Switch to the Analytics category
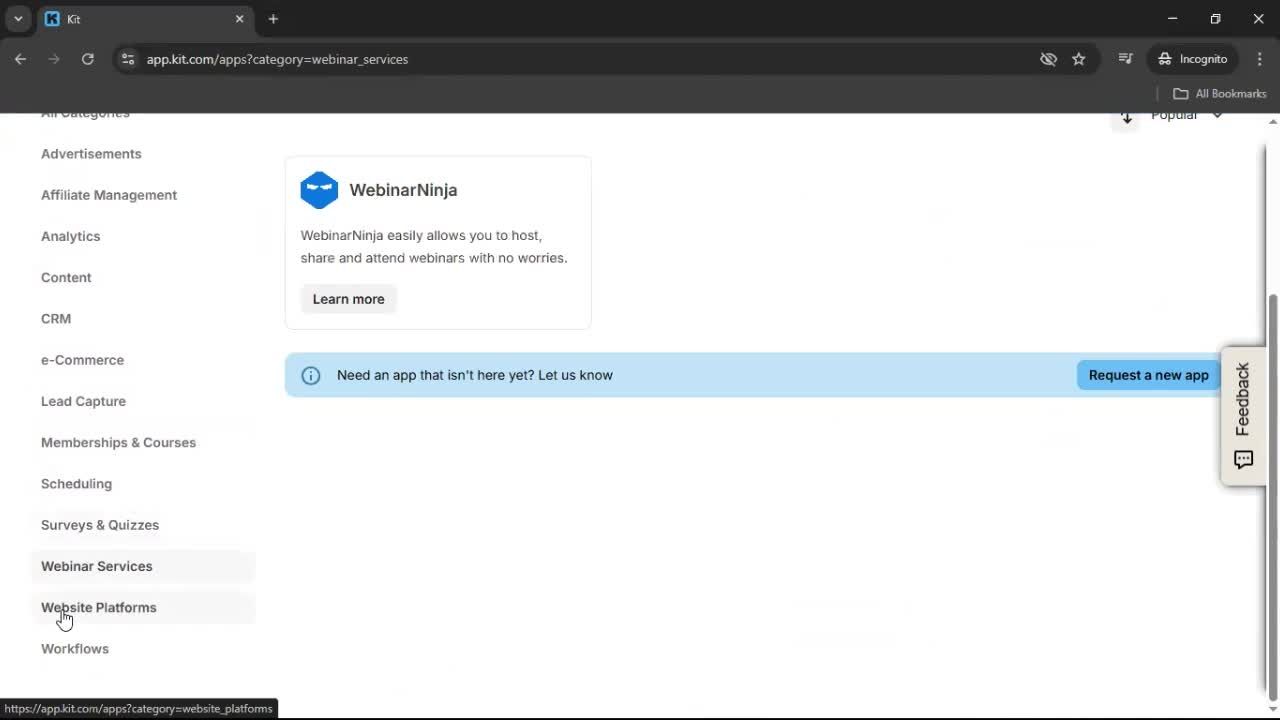The image size is (1280, 720). 70,236
